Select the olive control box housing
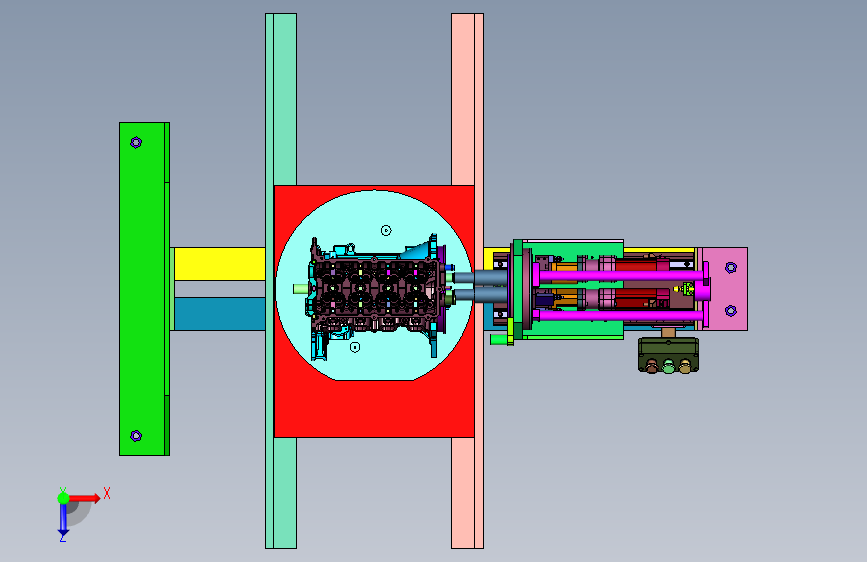Image resolution: width=867 pixels, height=562 pixels. (x=668, y=354)
